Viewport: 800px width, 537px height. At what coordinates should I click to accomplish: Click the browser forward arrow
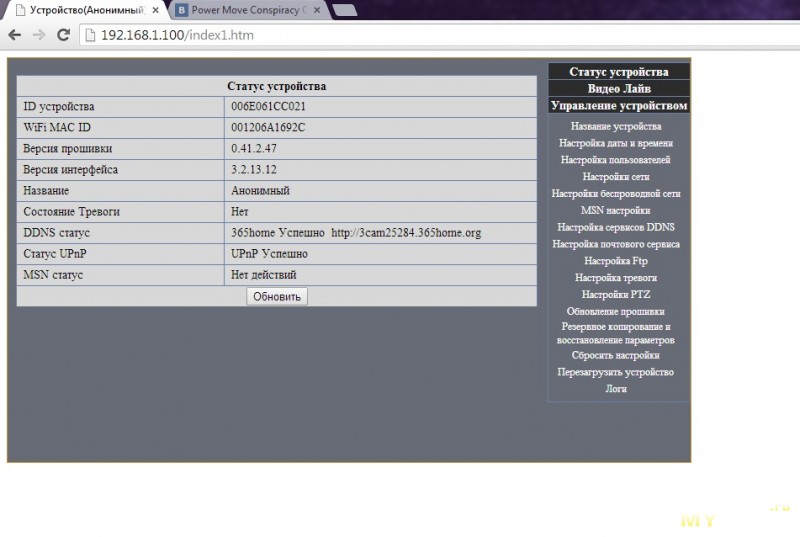coord(39,34)
